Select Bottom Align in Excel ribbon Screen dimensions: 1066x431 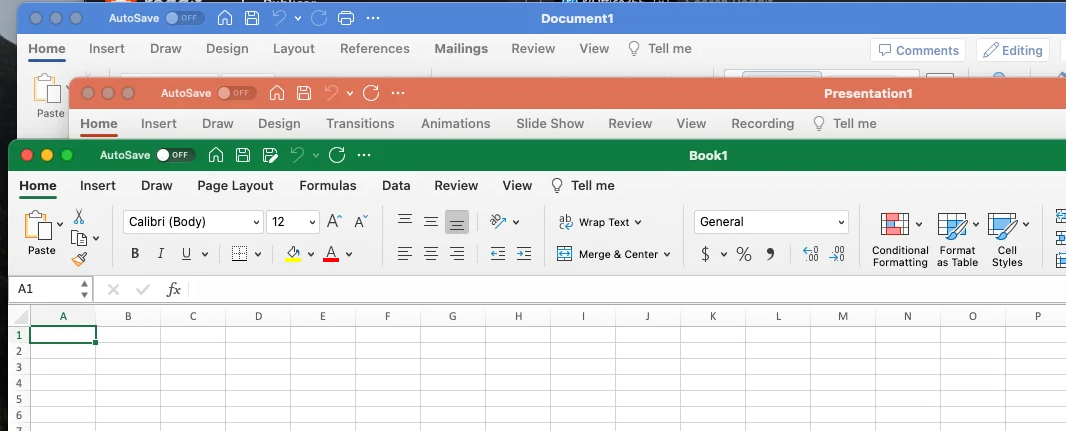point(457,222)
